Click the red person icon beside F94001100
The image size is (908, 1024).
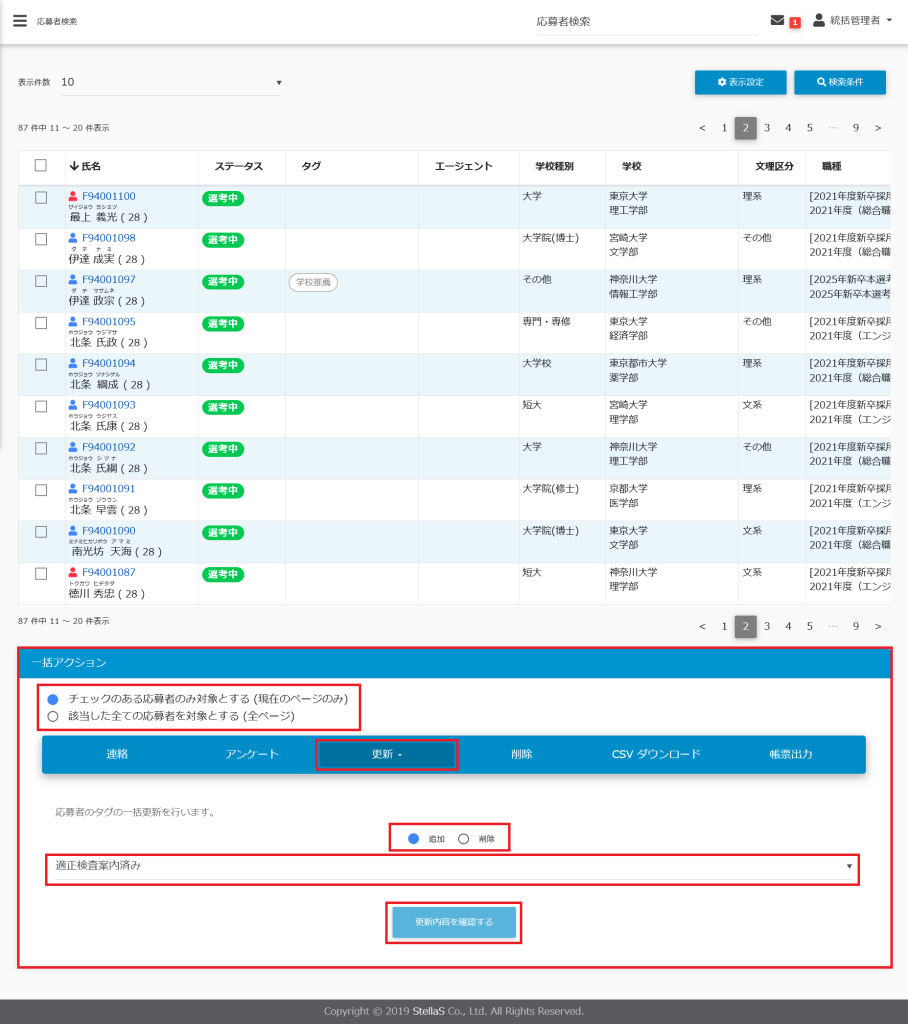click(x=73, y=197)
